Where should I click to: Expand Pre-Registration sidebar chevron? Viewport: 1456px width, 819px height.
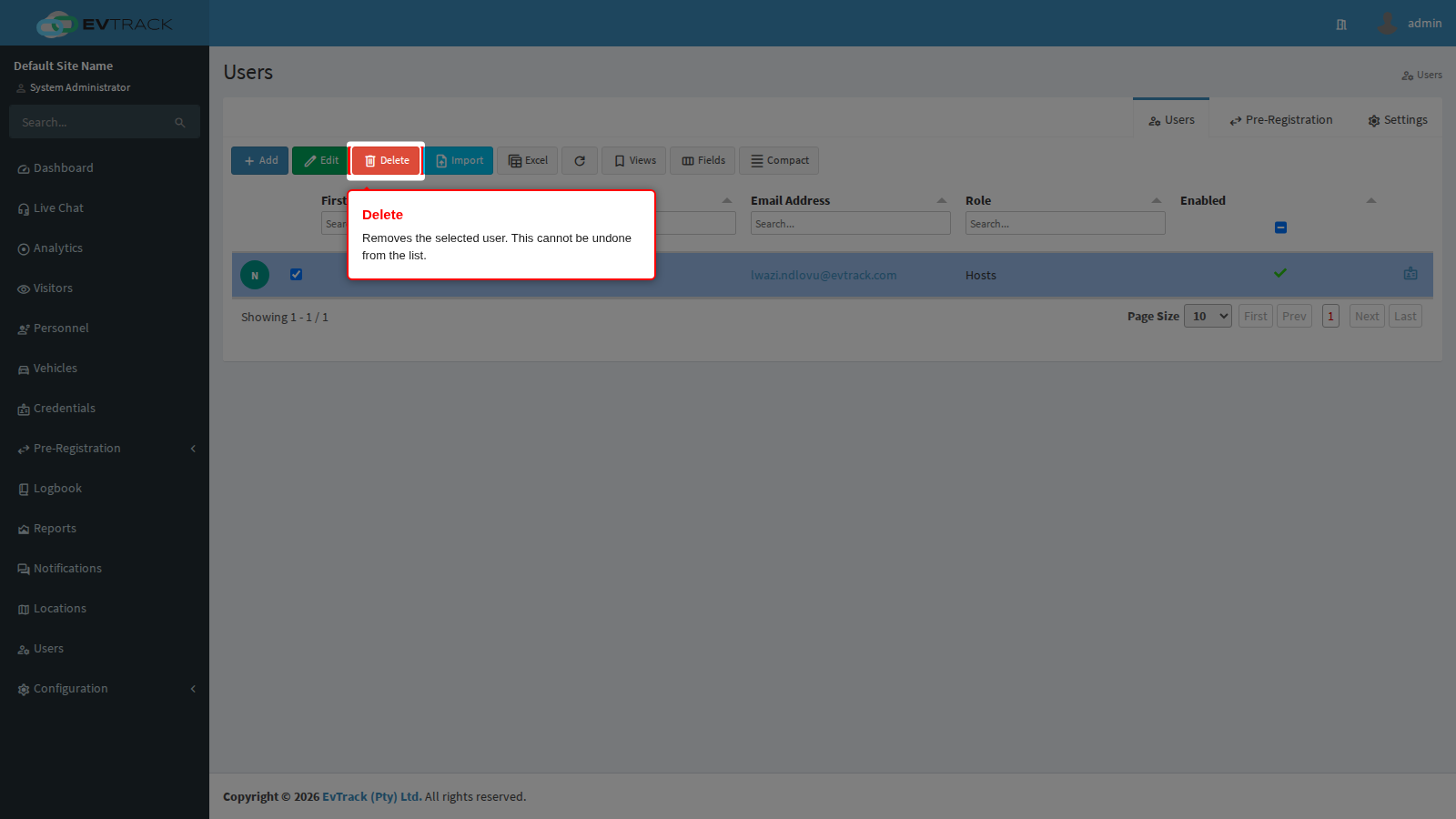point(193,449)
